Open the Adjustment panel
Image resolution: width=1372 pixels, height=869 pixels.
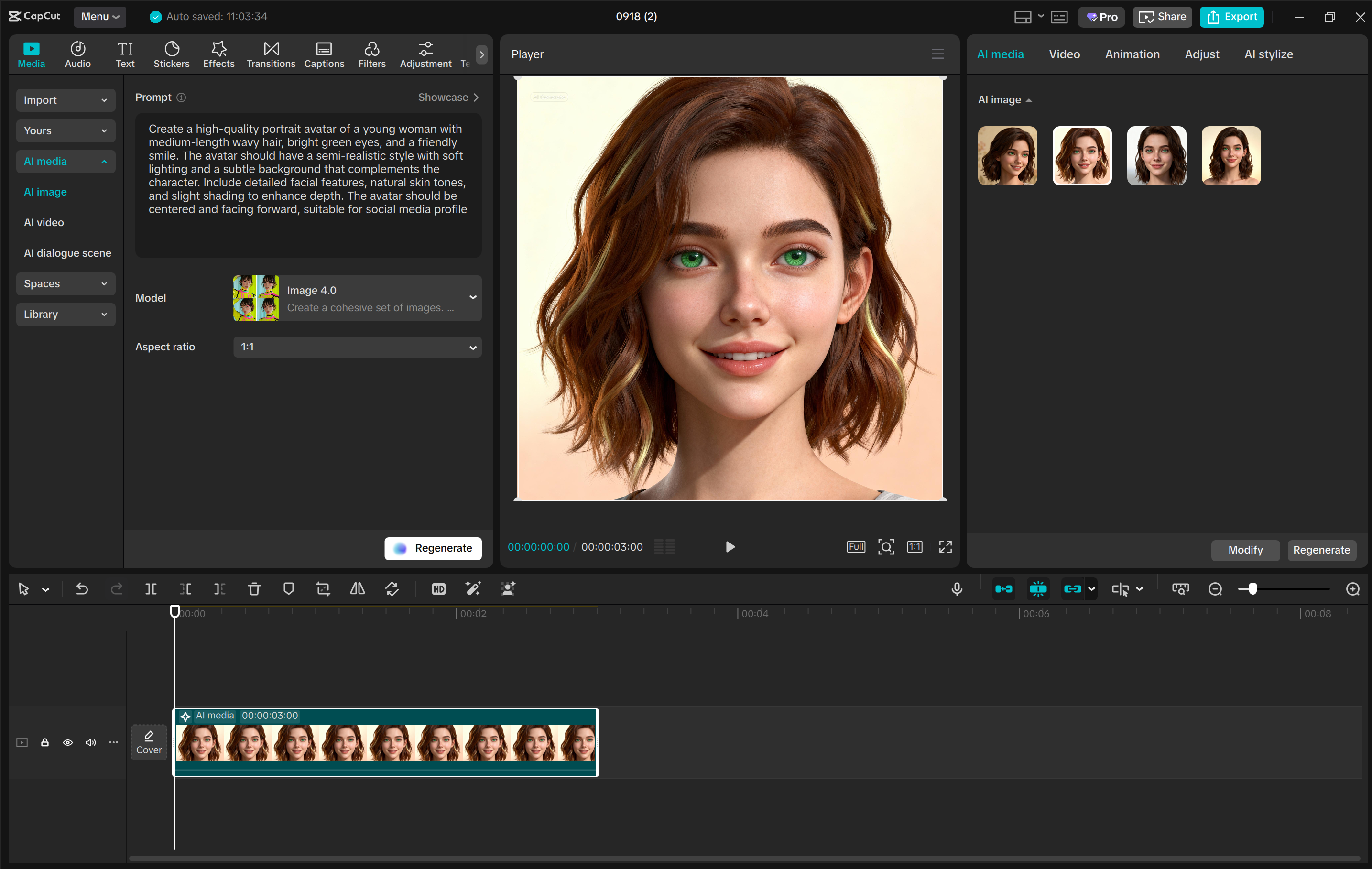click(x=425, y=54)
